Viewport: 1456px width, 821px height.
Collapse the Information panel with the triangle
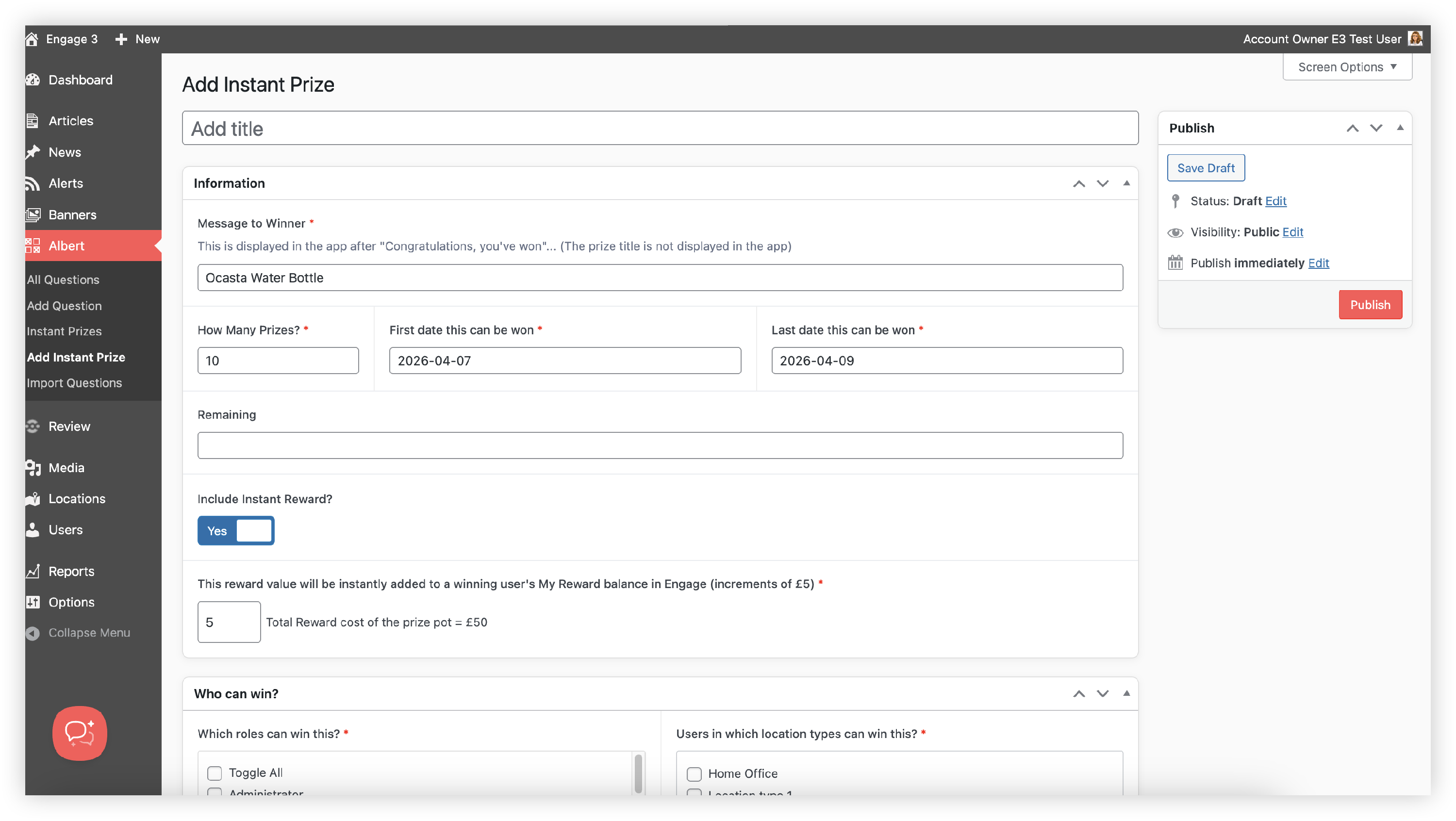(x=1126, y=183)
